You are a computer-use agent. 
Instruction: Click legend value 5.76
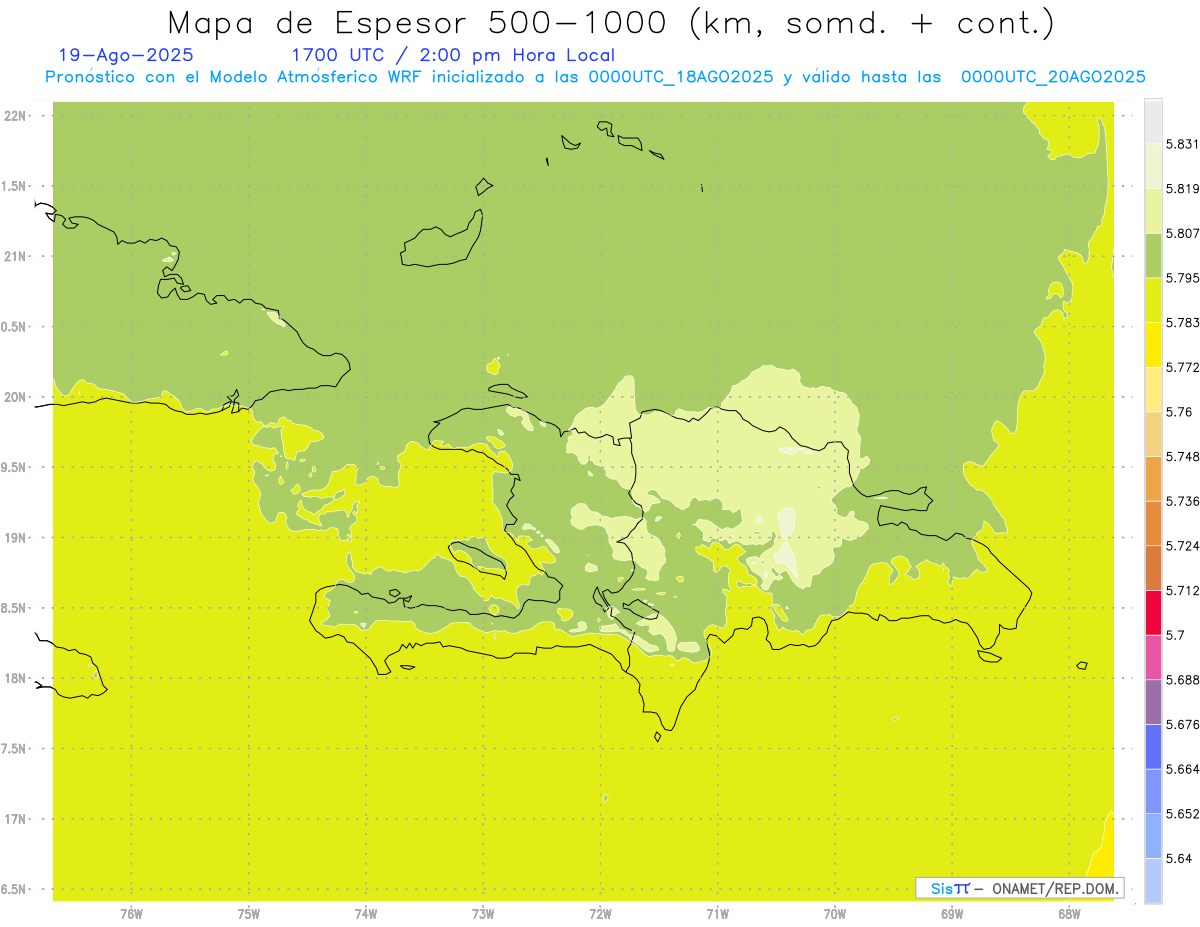[x=1179, y=412]
